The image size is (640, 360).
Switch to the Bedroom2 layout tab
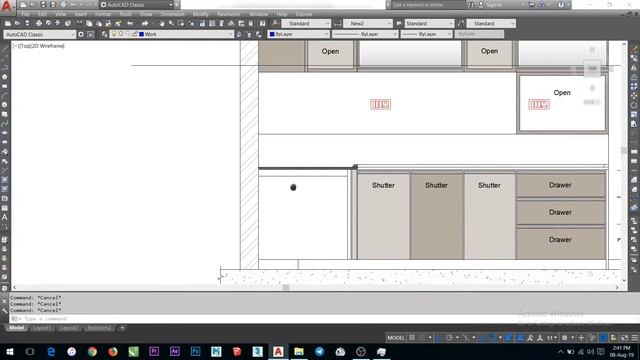pos(99,328)
